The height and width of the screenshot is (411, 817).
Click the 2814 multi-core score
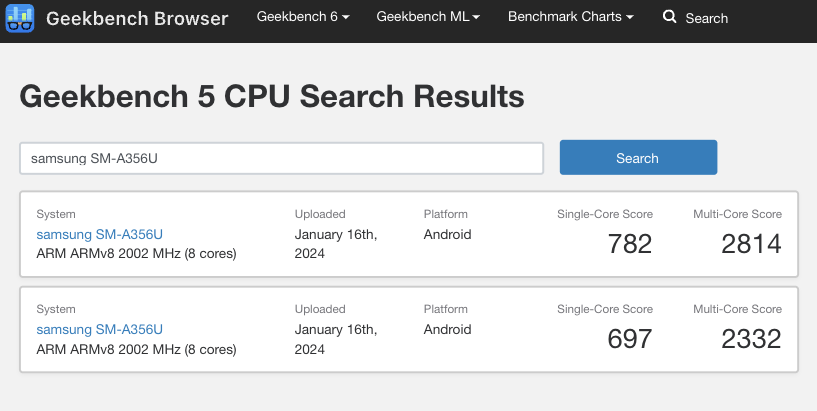[751, 244]
